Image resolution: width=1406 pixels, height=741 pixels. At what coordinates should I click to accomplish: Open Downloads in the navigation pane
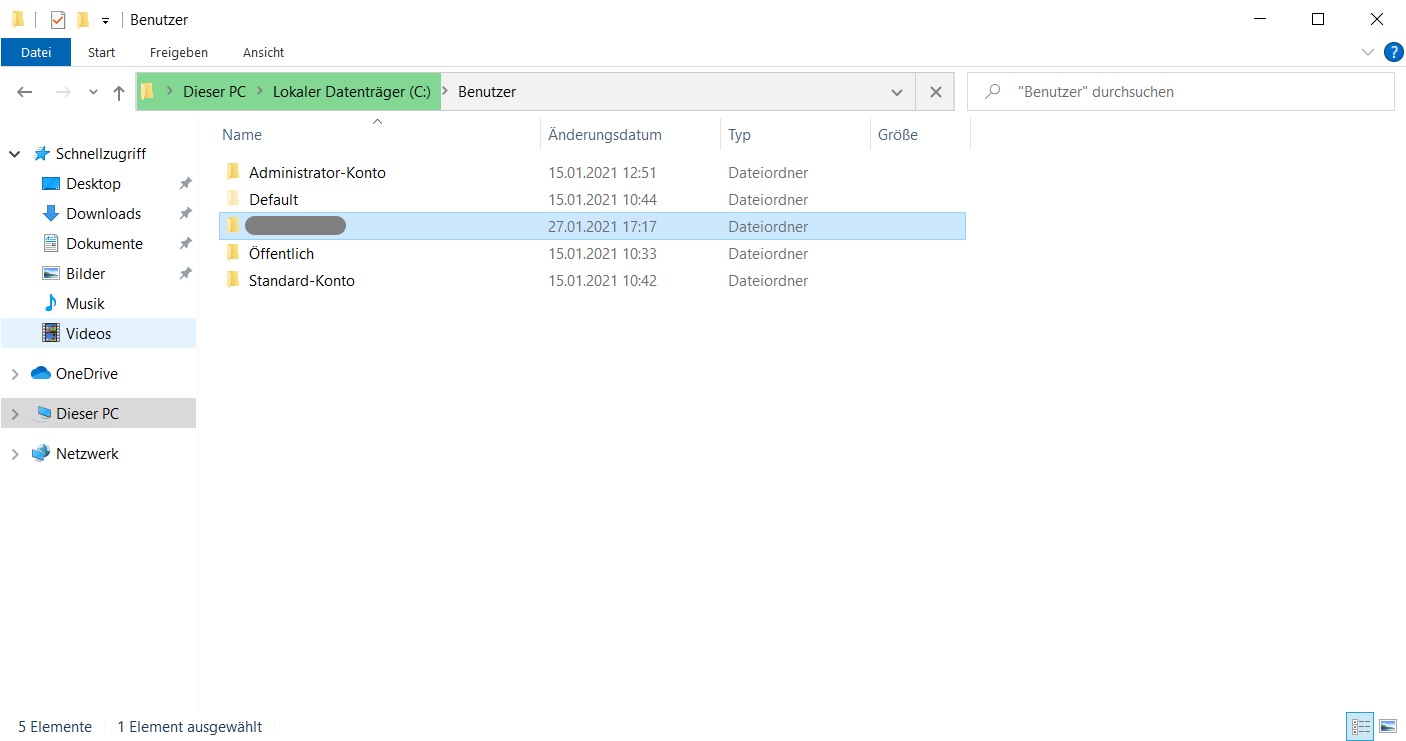[103, 214]
